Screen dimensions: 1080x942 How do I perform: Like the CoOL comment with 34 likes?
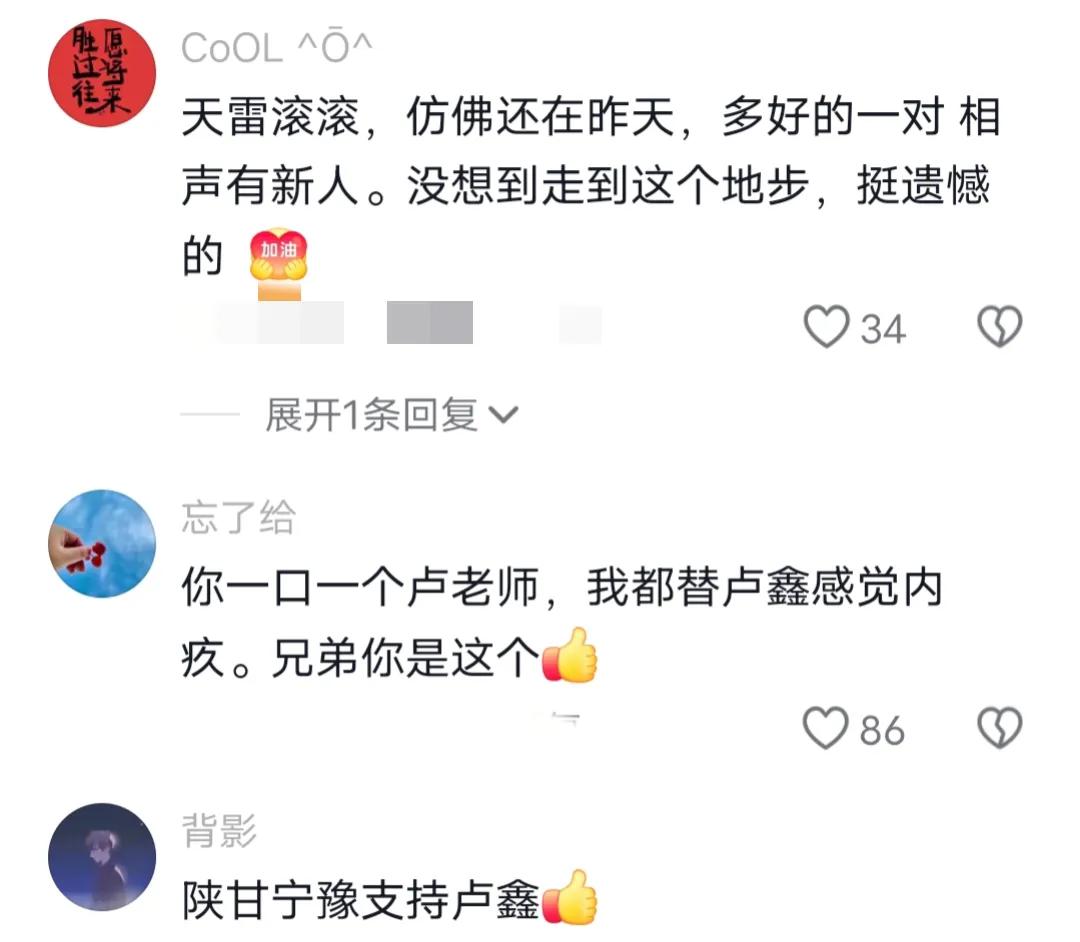(826, 326)
